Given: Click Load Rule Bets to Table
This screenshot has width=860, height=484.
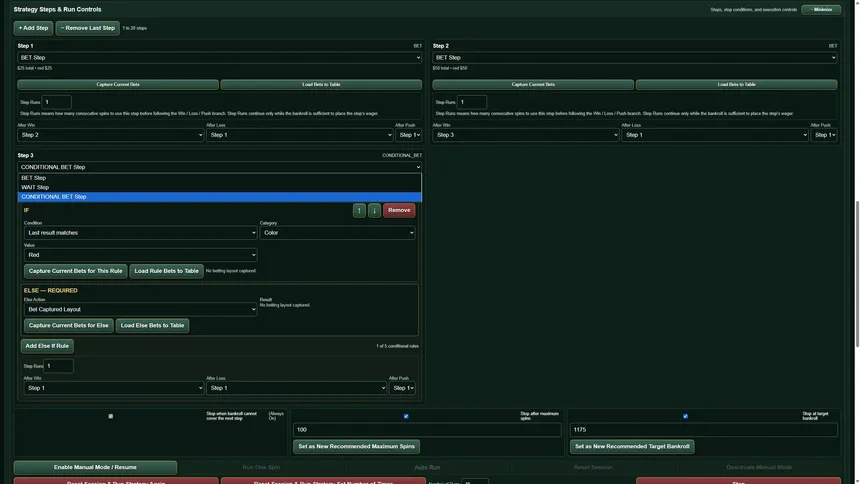Looking at the screenshot, I should 167,271.
